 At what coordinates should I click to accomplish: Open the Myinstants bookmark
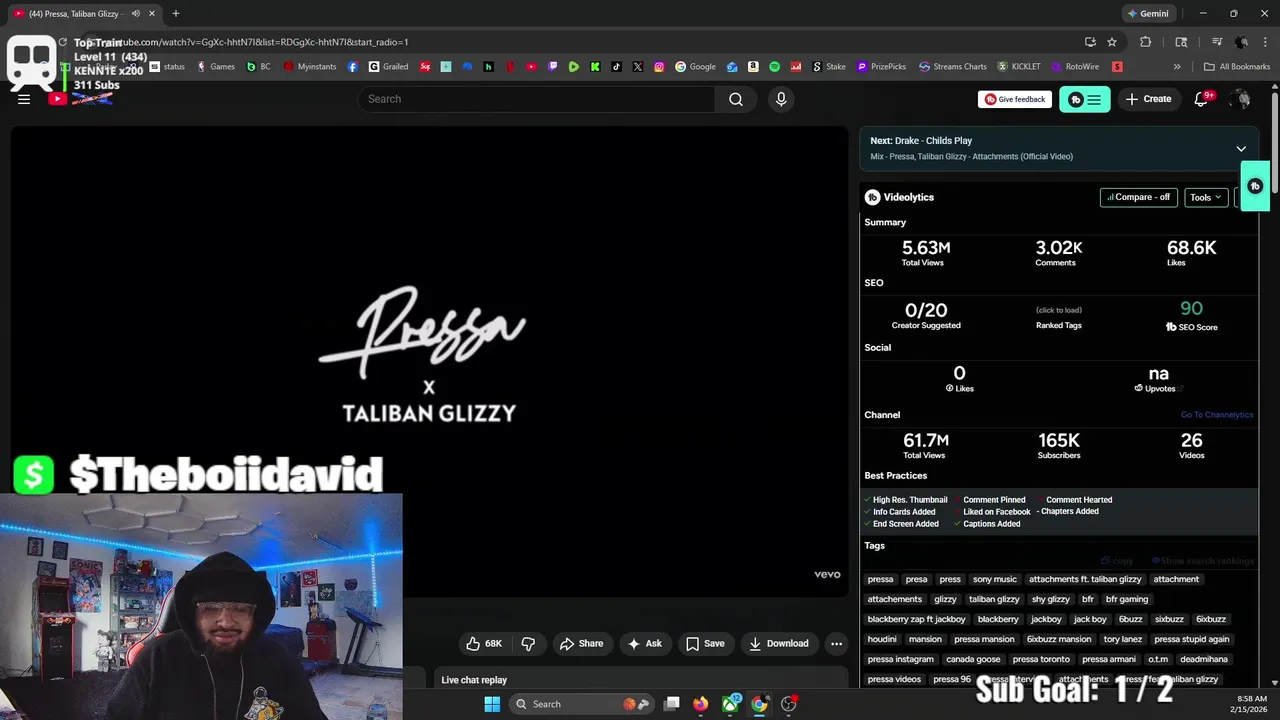310,67
